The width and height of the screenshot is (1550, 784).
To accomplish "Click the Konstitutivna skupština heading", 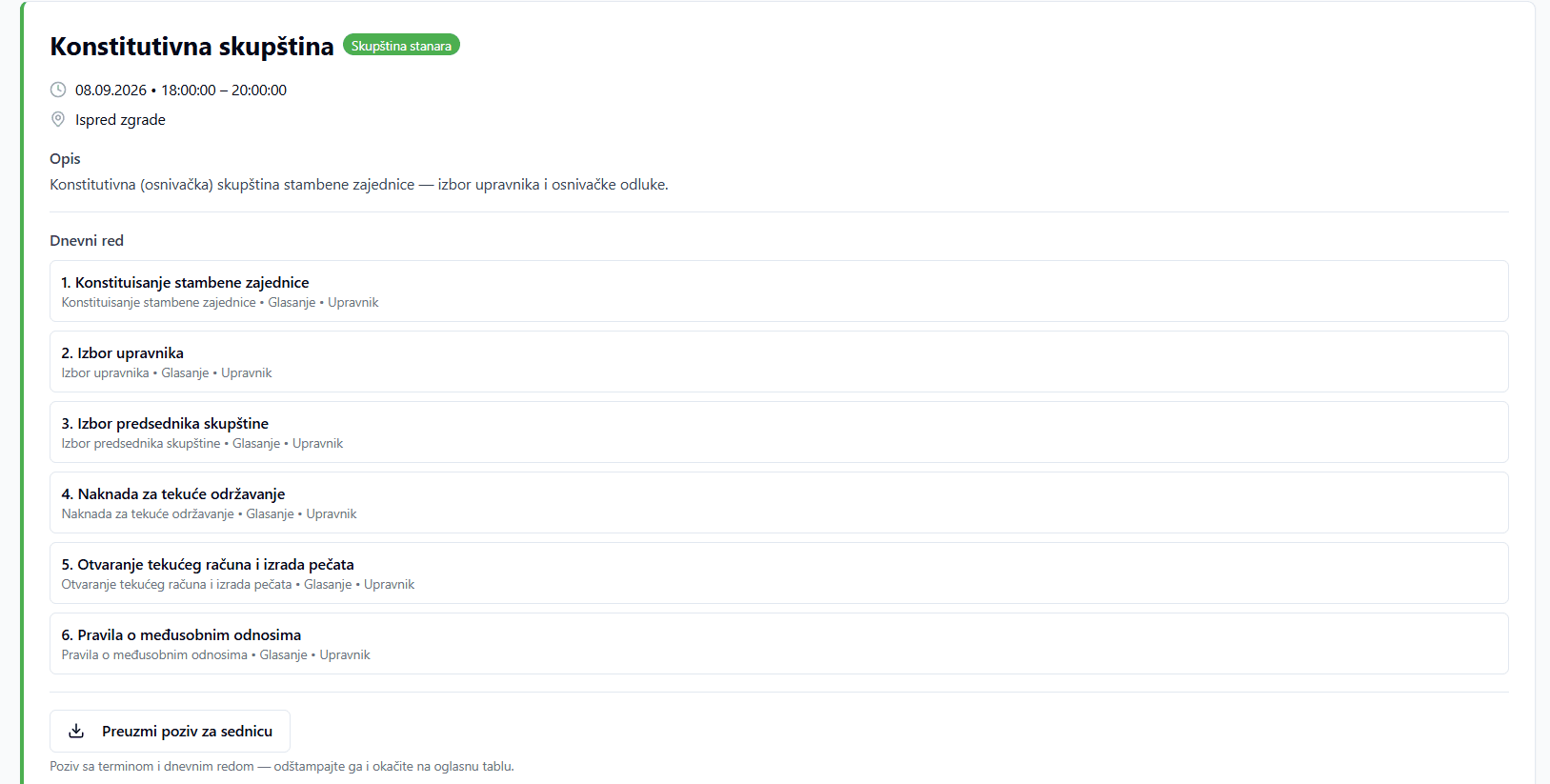I will (191, 46).
